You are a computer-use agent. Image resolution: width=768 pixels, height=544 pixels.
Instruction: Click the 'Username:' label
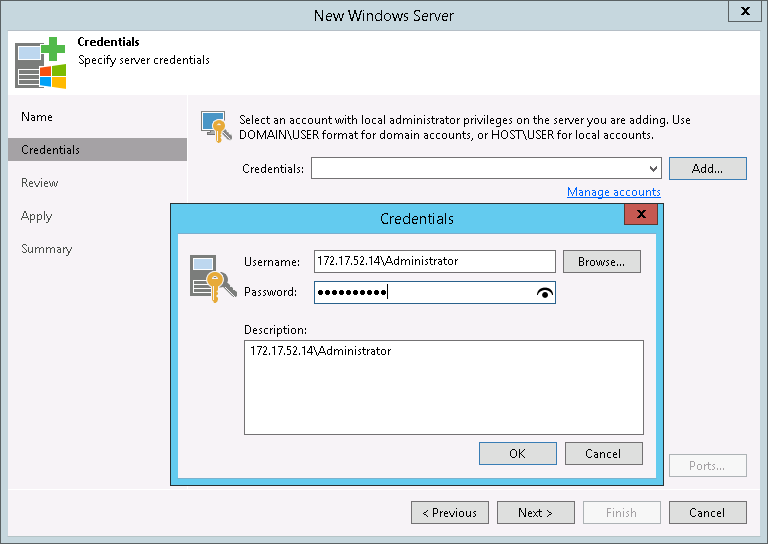tap(272, 262)
